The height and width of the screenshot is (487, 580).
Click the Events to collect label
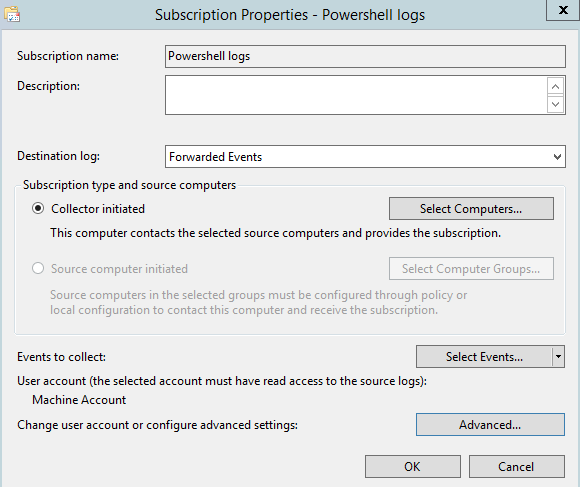(61, 357)
